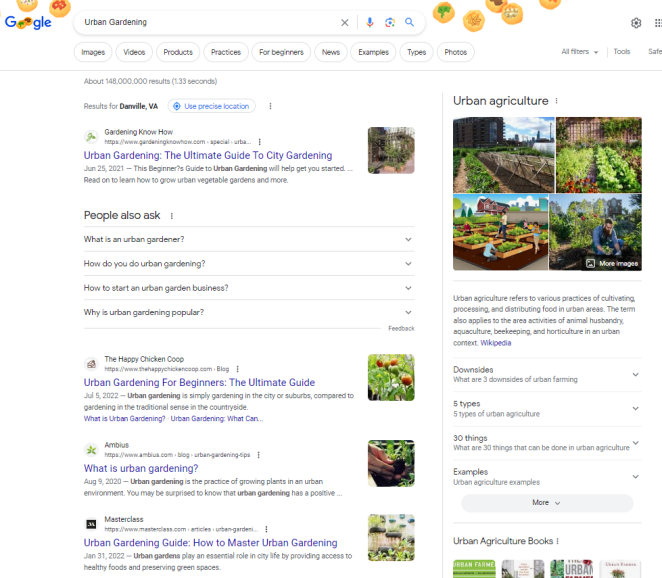Click Feedback under People also ask

click(x=401, y=328)
